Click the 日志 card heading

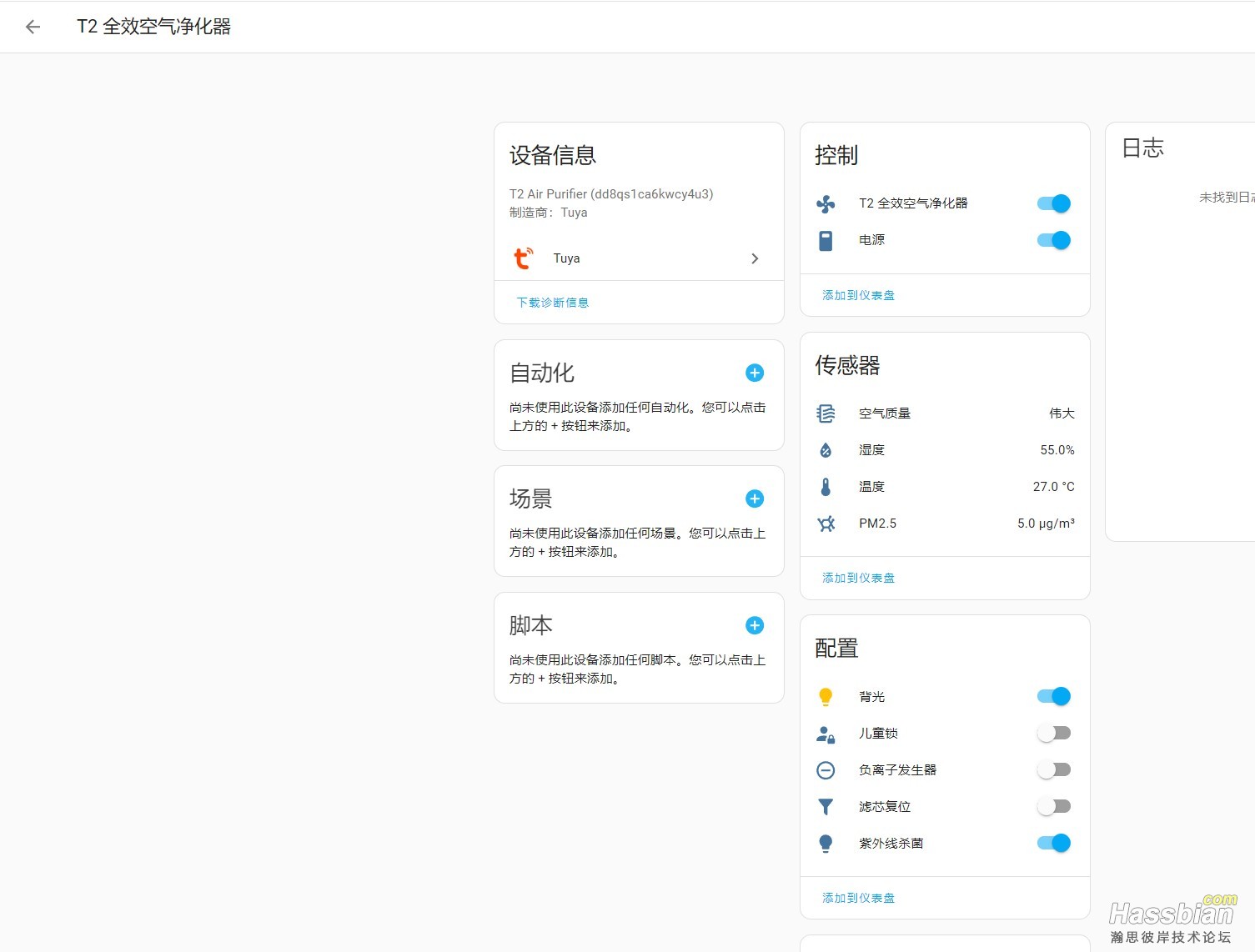pos(1142,148)
